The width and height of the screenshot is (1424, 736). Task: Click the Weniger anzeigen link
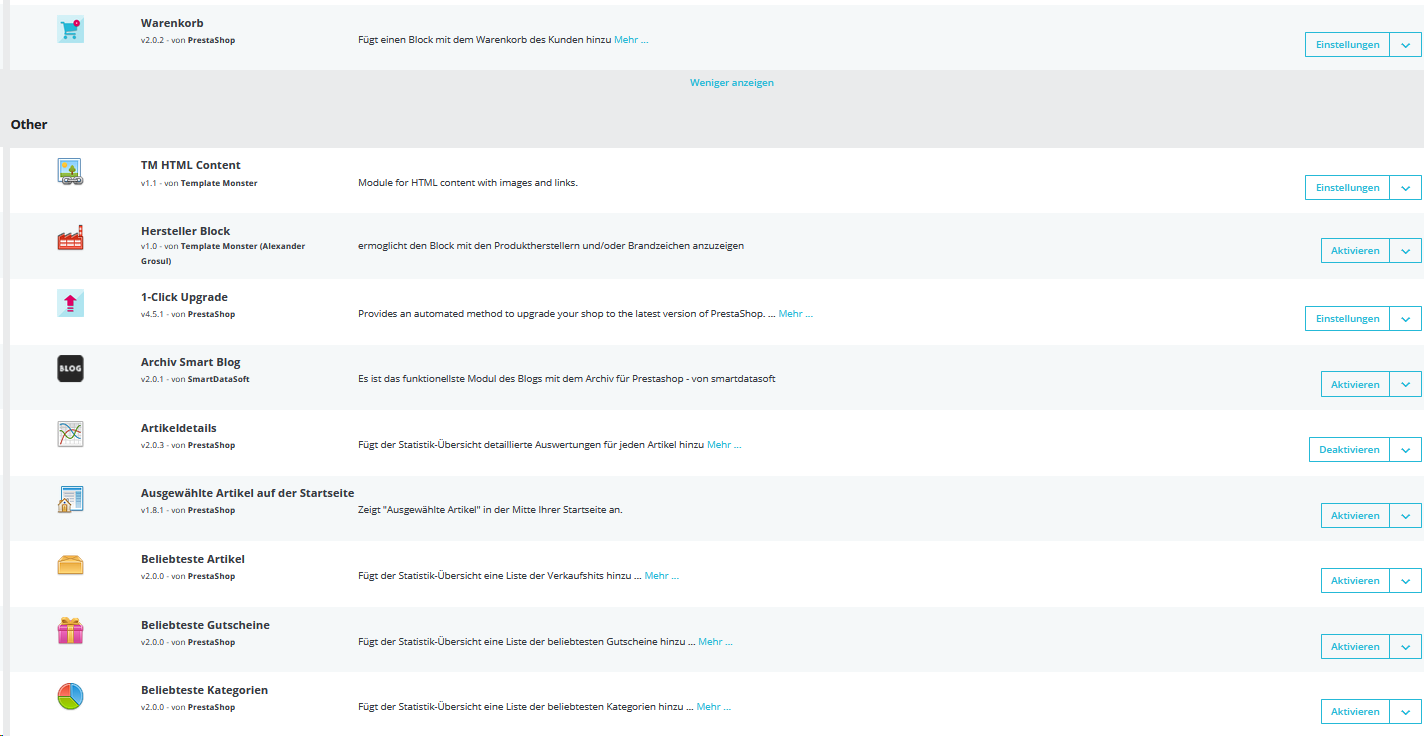[732, 82]
